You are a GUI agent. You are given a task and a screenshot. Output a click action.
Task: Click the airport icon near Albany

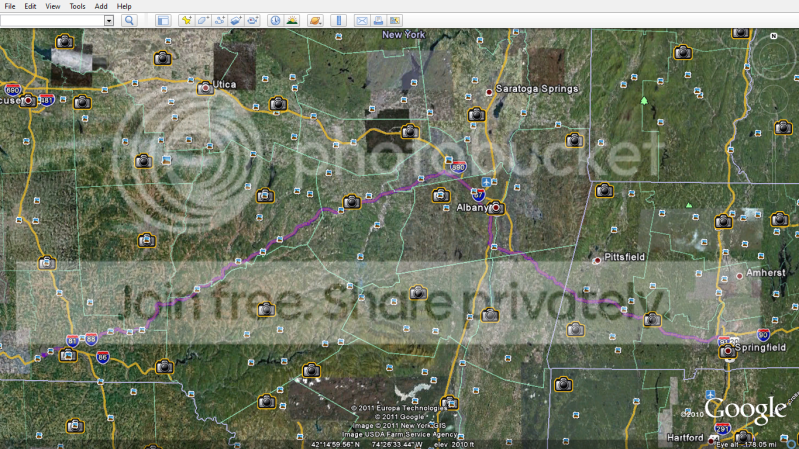point(487,182)
